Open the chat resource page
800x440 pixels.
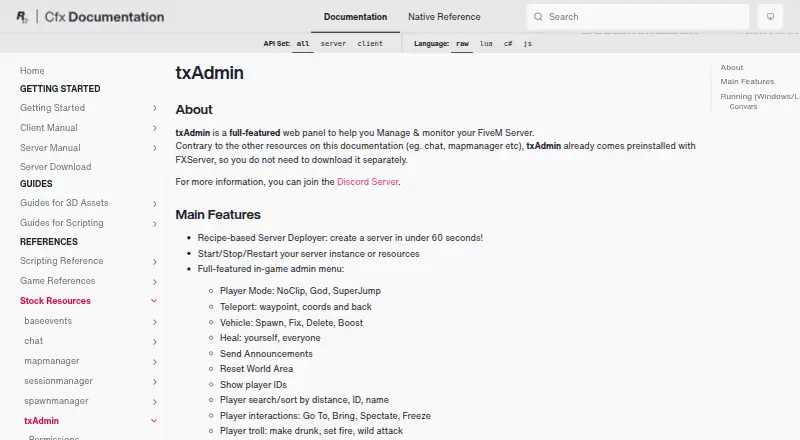(34, 340)
